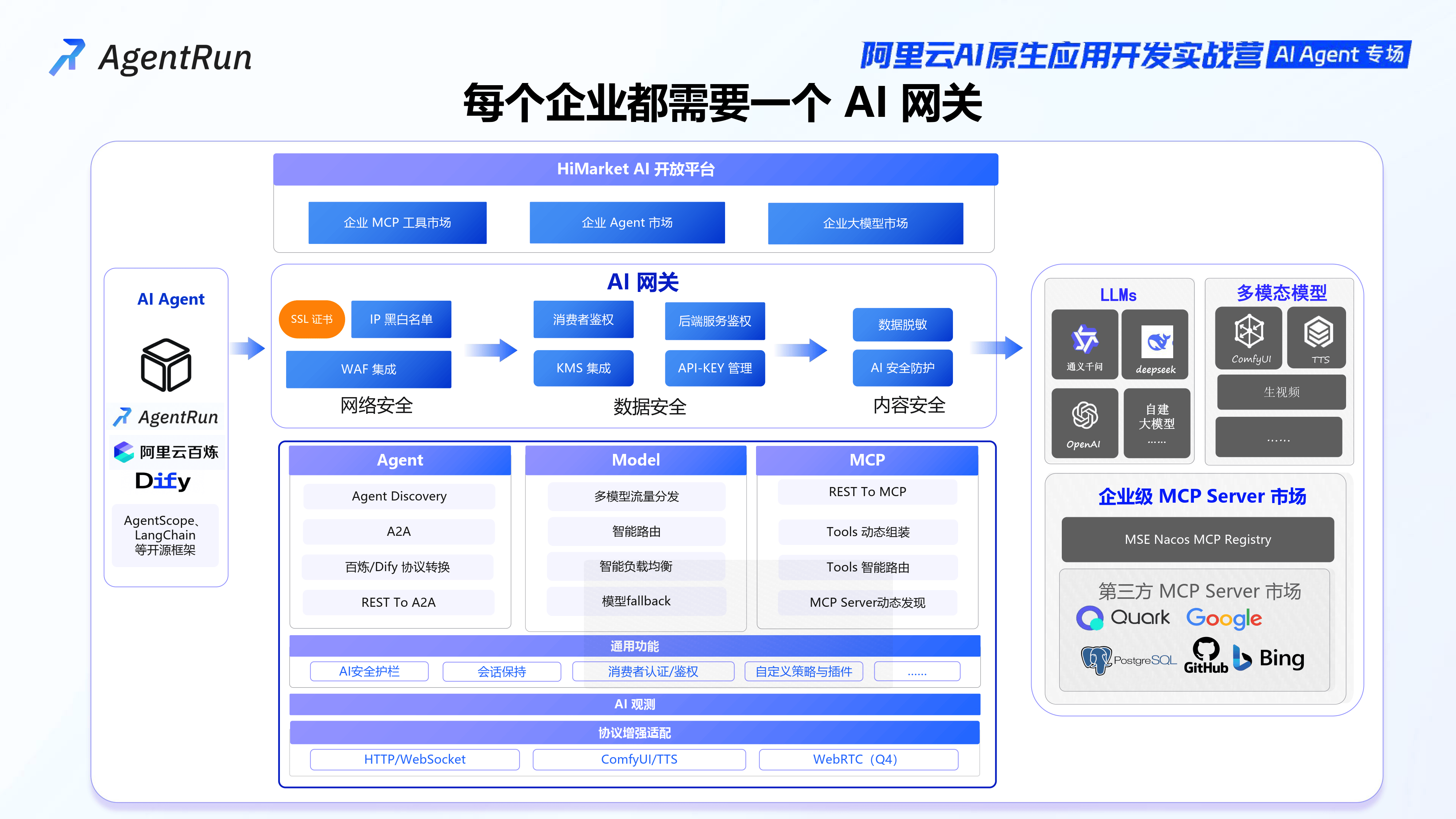Click the IP 黑白名单 box
The width and height of the screenshot is (1456, 819).
point(401,319)
